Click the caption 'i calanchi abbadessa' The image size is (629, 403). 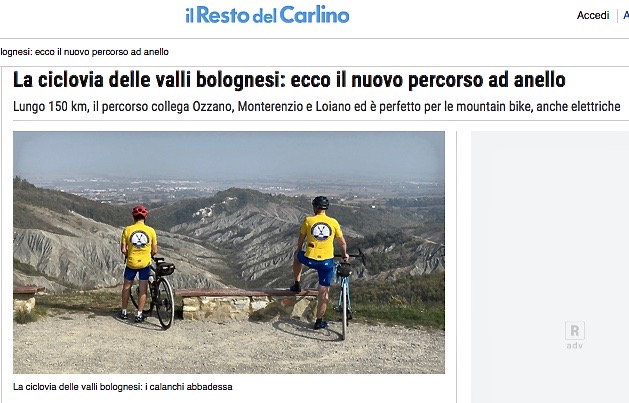coord(189,387)
